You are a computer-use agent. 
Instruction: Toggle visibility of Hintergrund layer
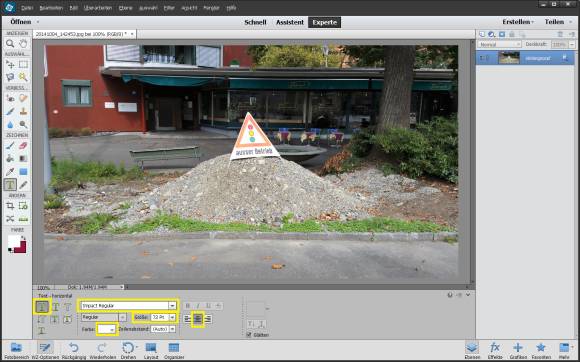(x=482, y=58)
